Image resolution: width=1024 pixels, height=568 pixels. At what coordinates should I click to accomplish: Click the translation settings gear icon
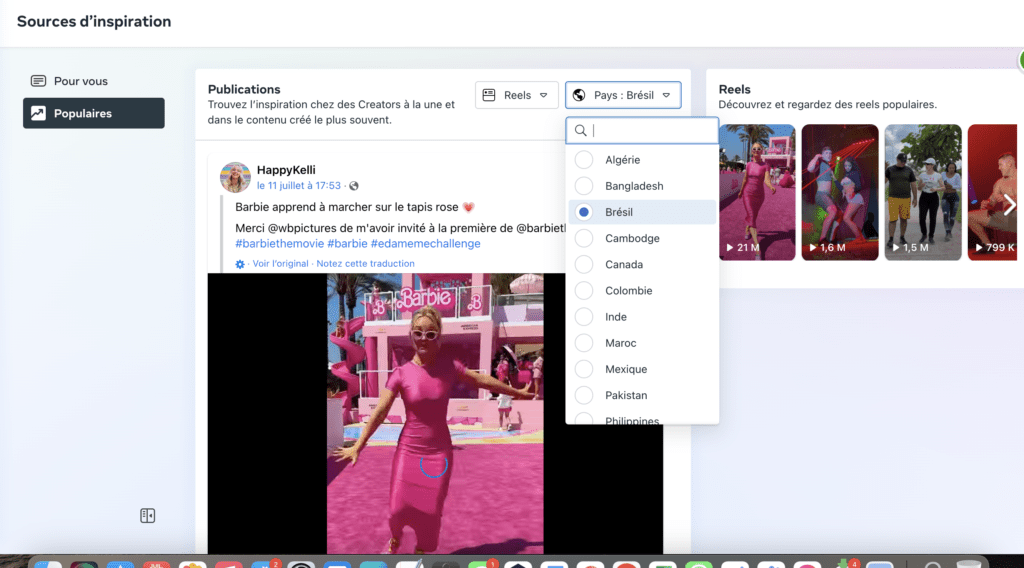[240, 264]
